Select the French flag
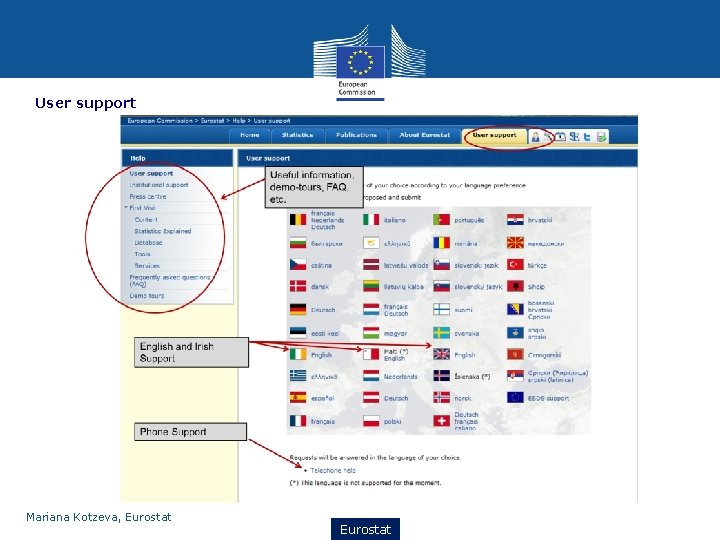The image size is (720, 540). coord(298,421)
